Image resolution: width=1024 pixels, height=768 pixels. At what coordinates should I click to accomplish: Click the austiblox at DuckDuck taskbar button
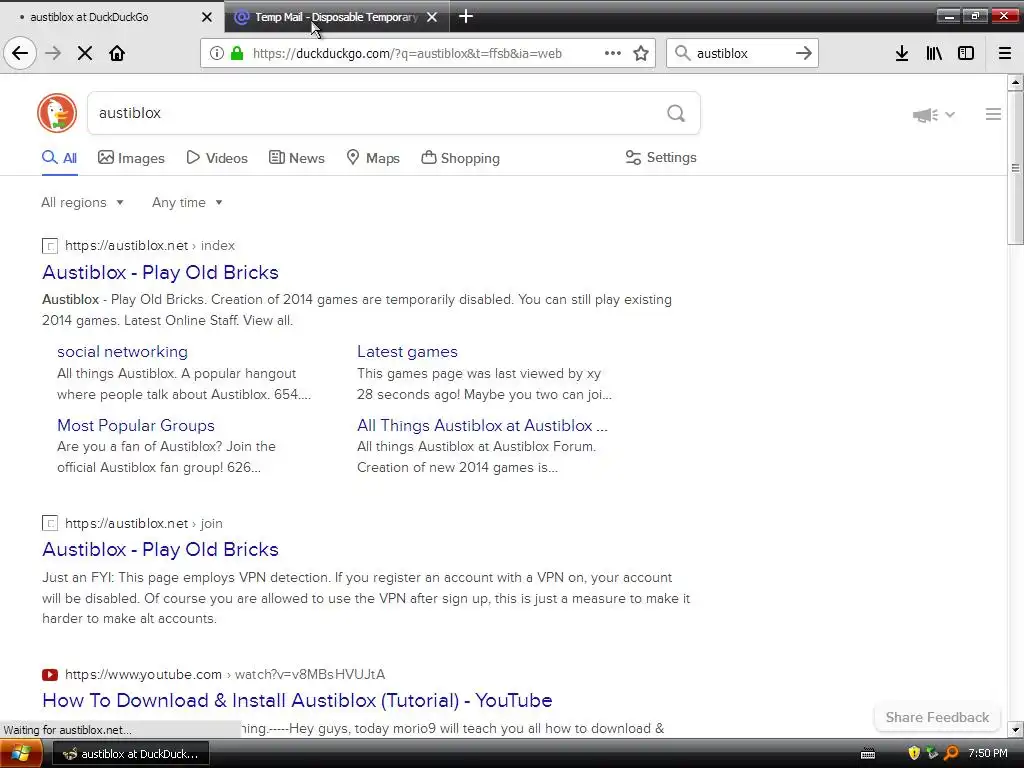(x=130, y=754)
